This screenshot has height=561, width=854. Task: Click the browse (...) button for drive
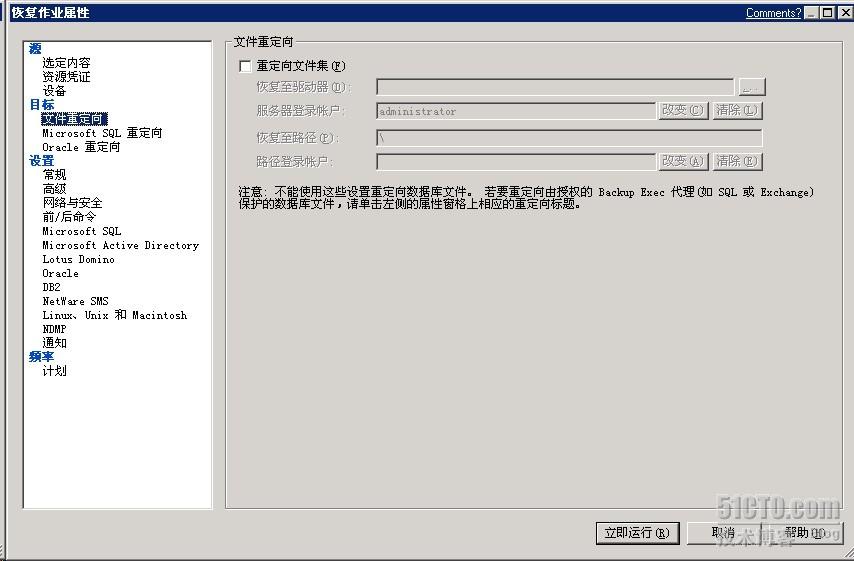tap(752, 87)
